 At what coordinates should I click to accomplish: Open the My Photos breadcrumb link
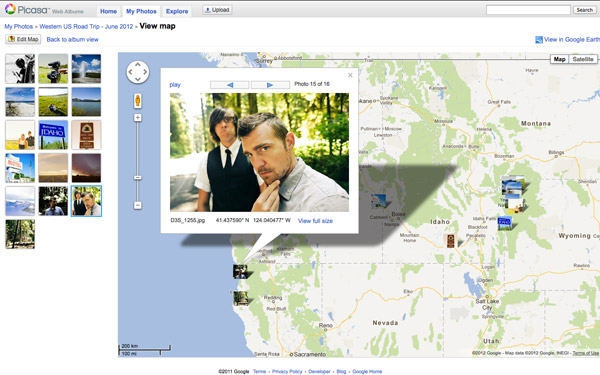(18, 26)
